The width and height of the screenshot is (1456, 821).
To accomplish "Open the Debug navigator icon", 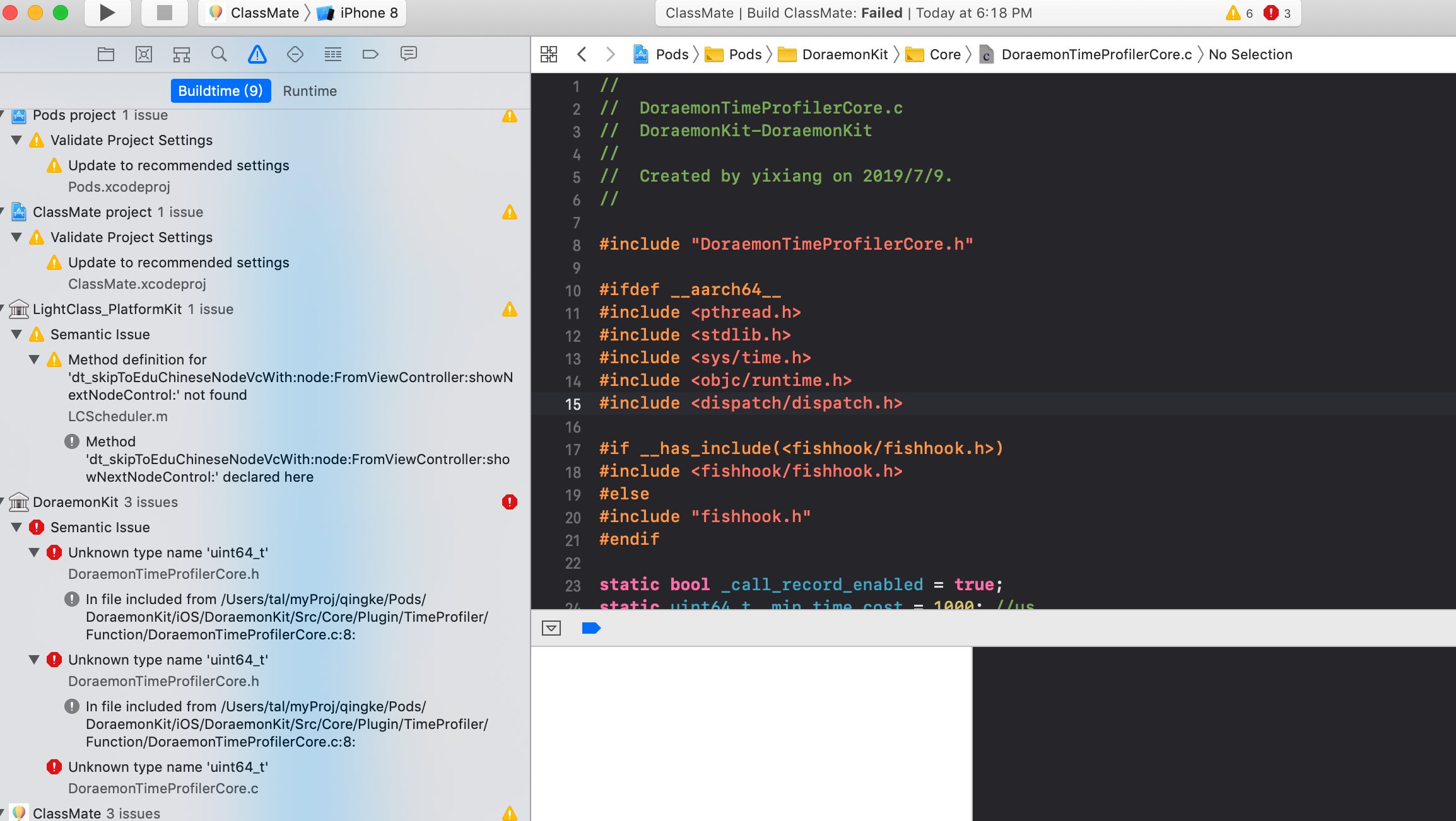I will pyautogui.click(x=333, y=54).
